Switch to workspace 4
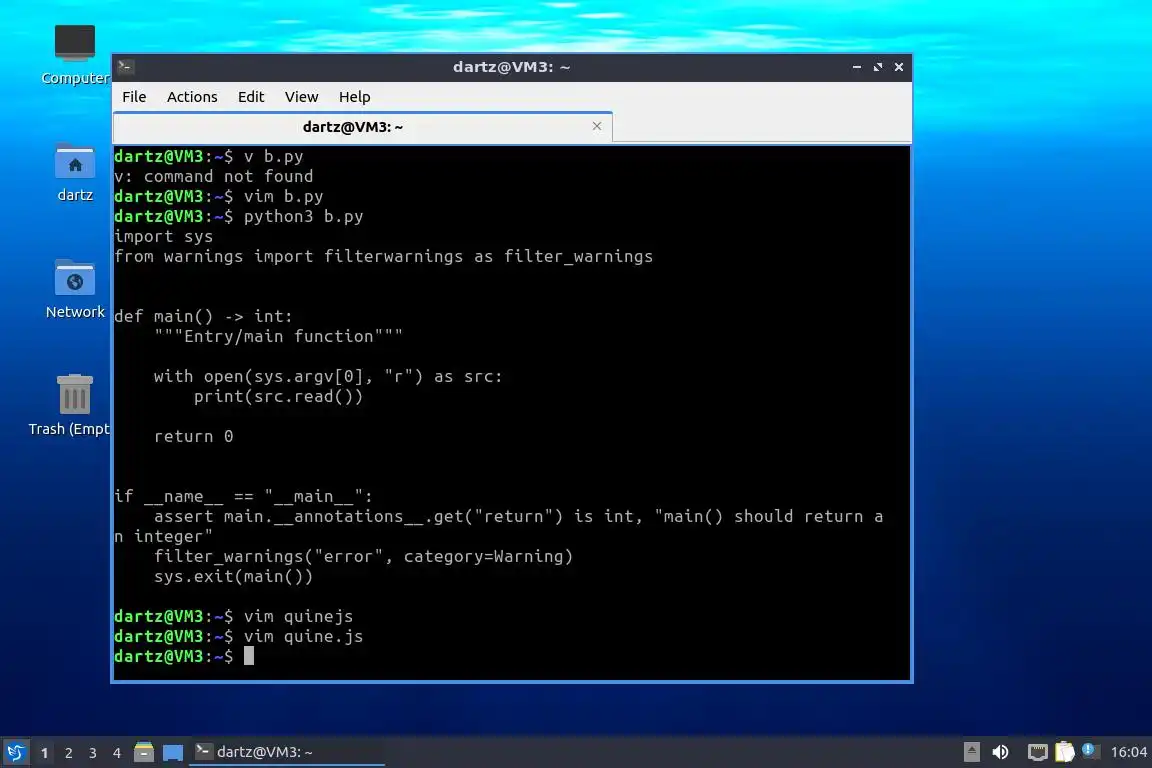 117,753
